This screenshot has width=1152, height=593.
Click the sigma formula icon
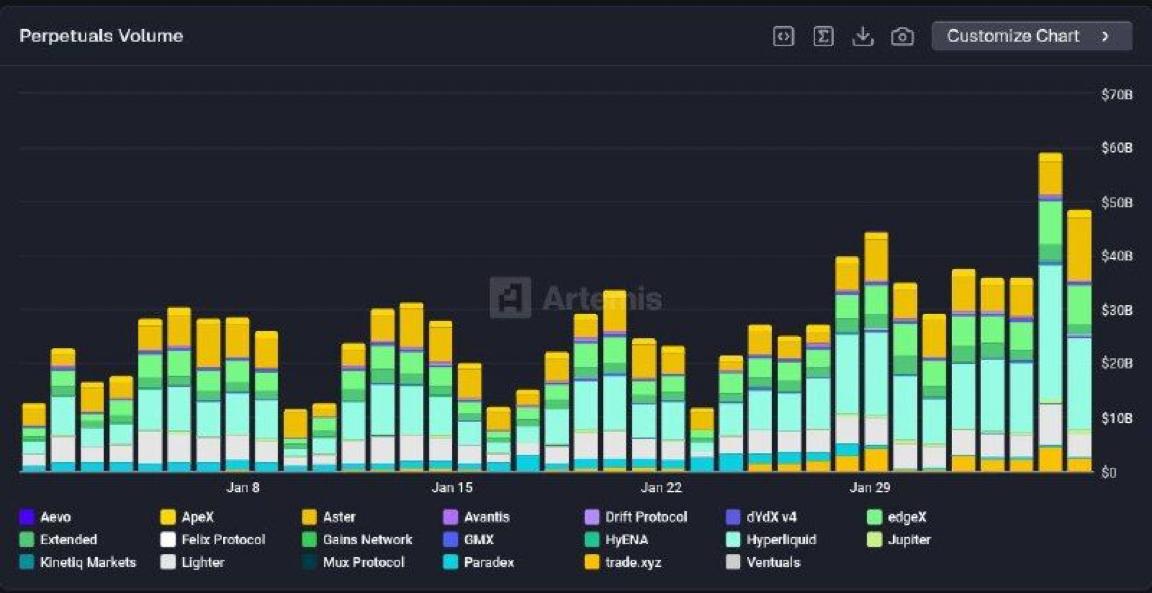click(x=823, y=36)
